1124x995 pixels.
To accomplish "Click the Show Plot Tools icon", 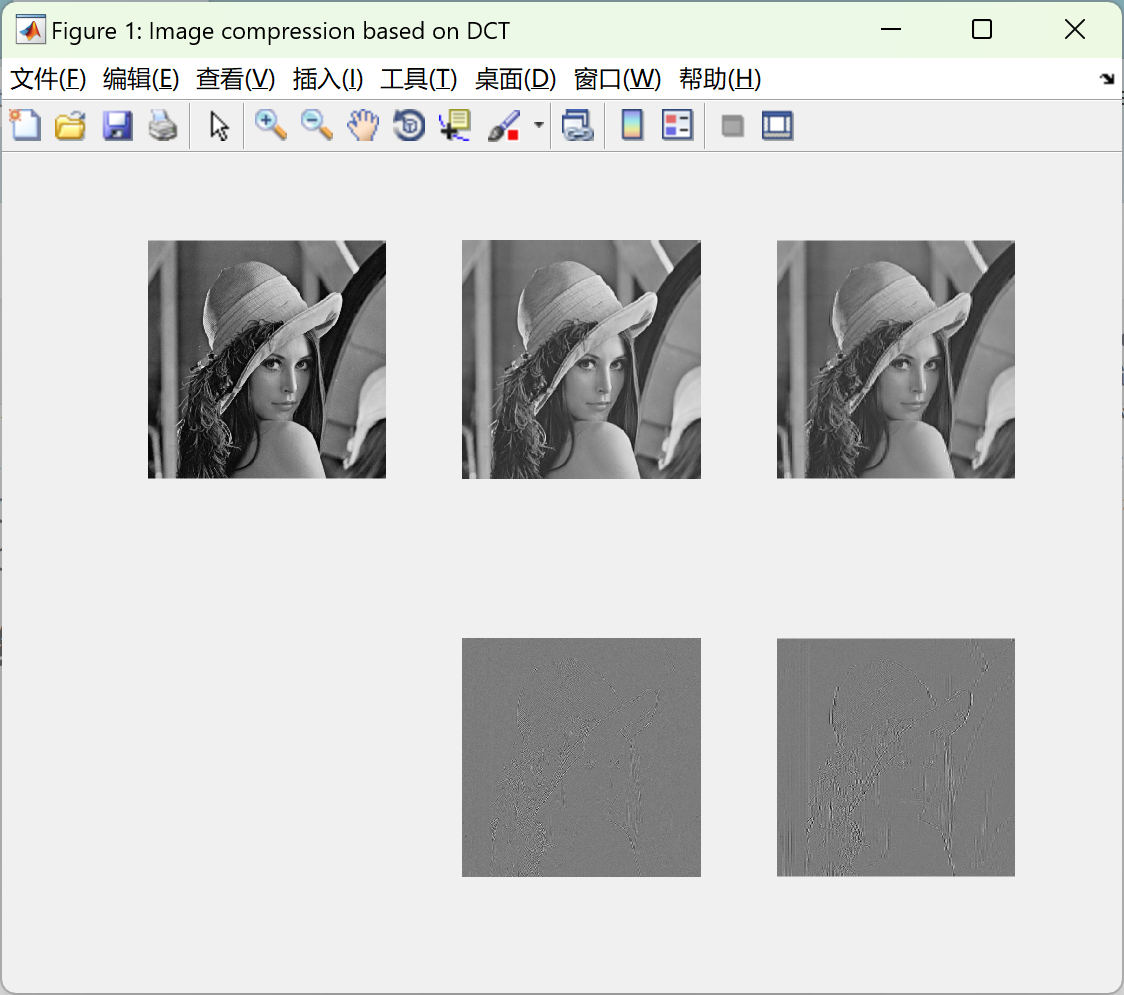I will pos(778,125).
